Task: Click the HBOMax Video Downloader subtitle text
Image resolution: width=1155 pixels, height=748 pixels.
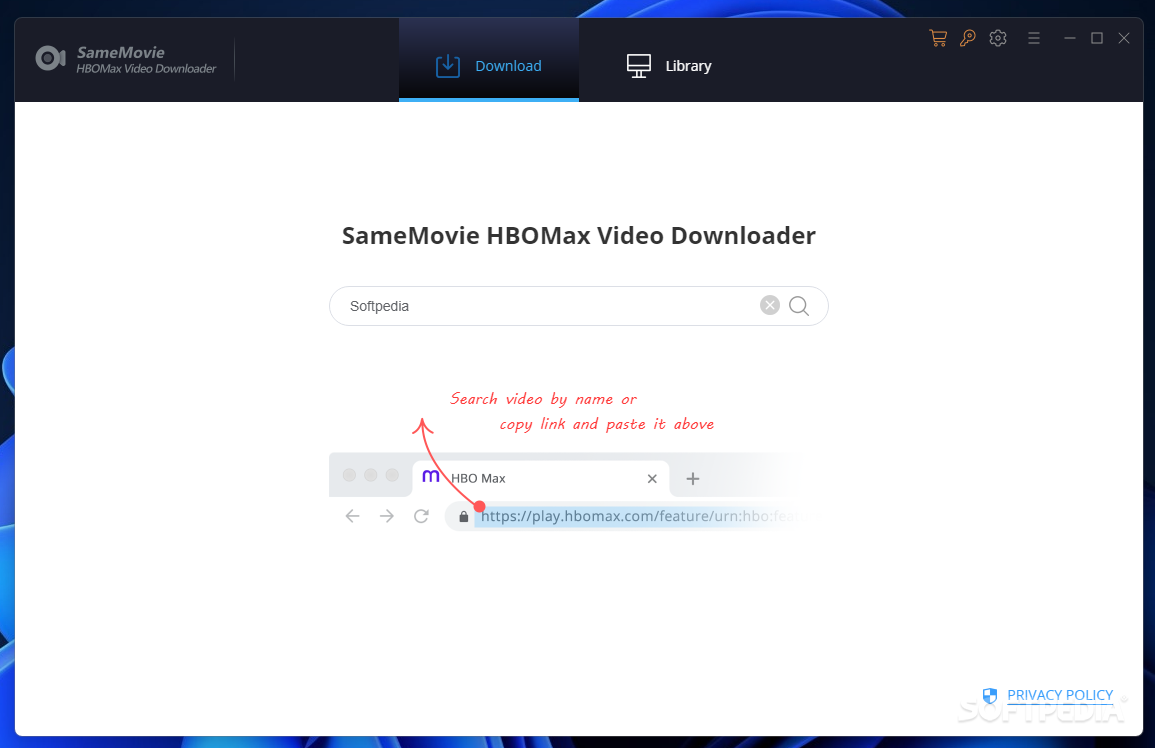Action: 147,69
